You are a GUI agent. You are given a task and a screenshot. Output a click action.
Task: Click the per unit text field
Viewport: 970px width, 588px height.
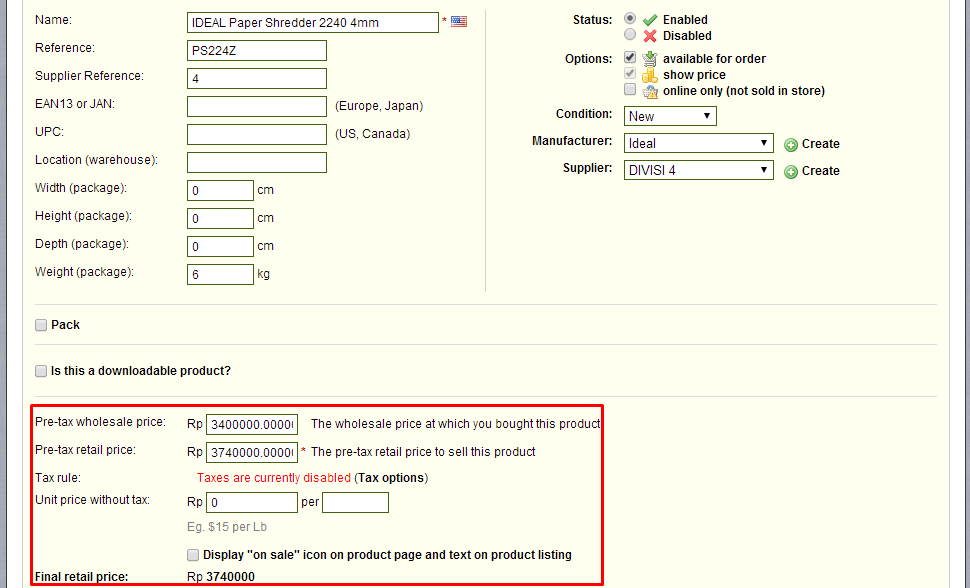pyautogui.click(x=356, y=503)
